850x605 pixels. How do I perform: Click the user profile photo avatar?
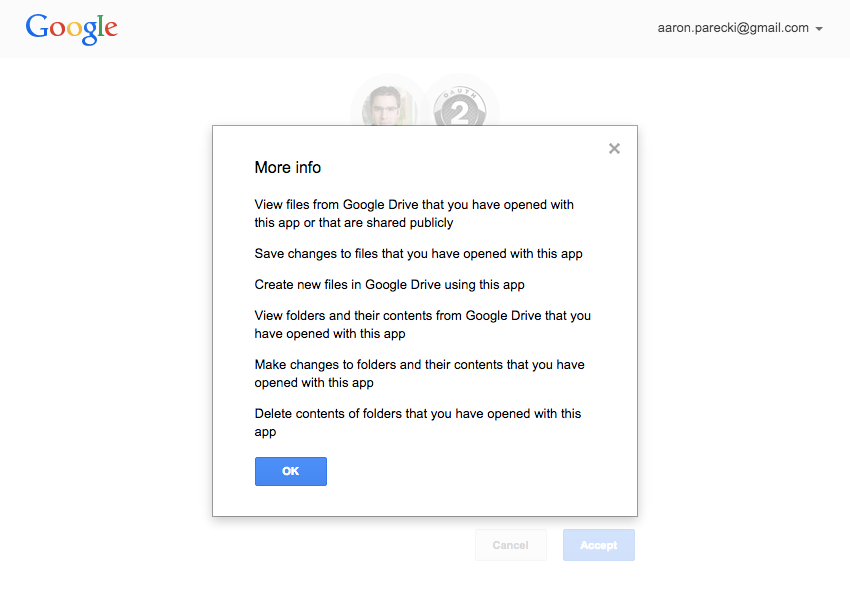389,106
